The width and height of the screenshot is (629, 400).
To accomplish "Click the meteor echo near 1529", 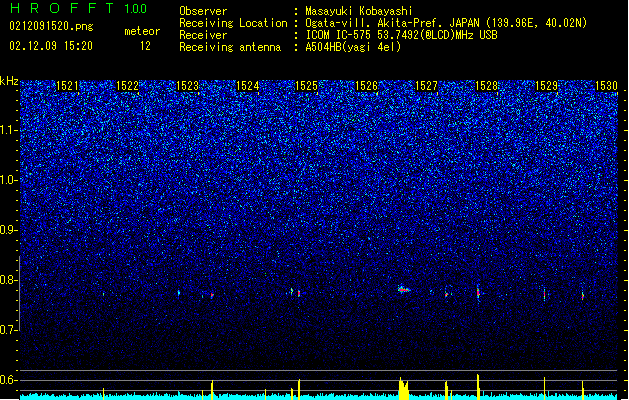I will [x=544, y=294].
